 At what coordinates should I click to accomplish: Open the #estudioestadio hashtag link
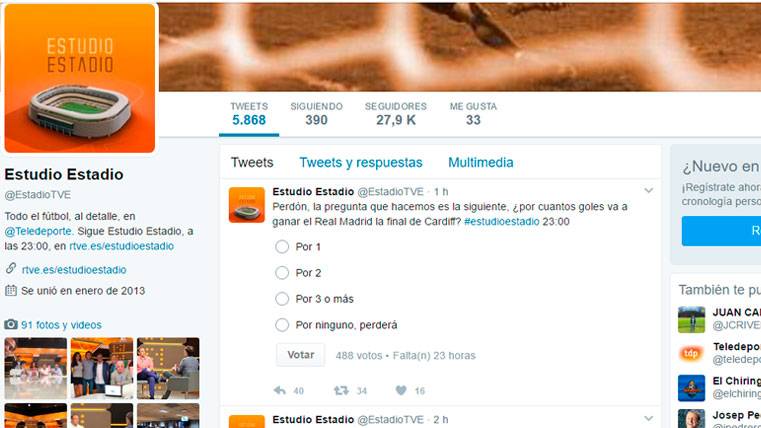(x=501, y=221)
